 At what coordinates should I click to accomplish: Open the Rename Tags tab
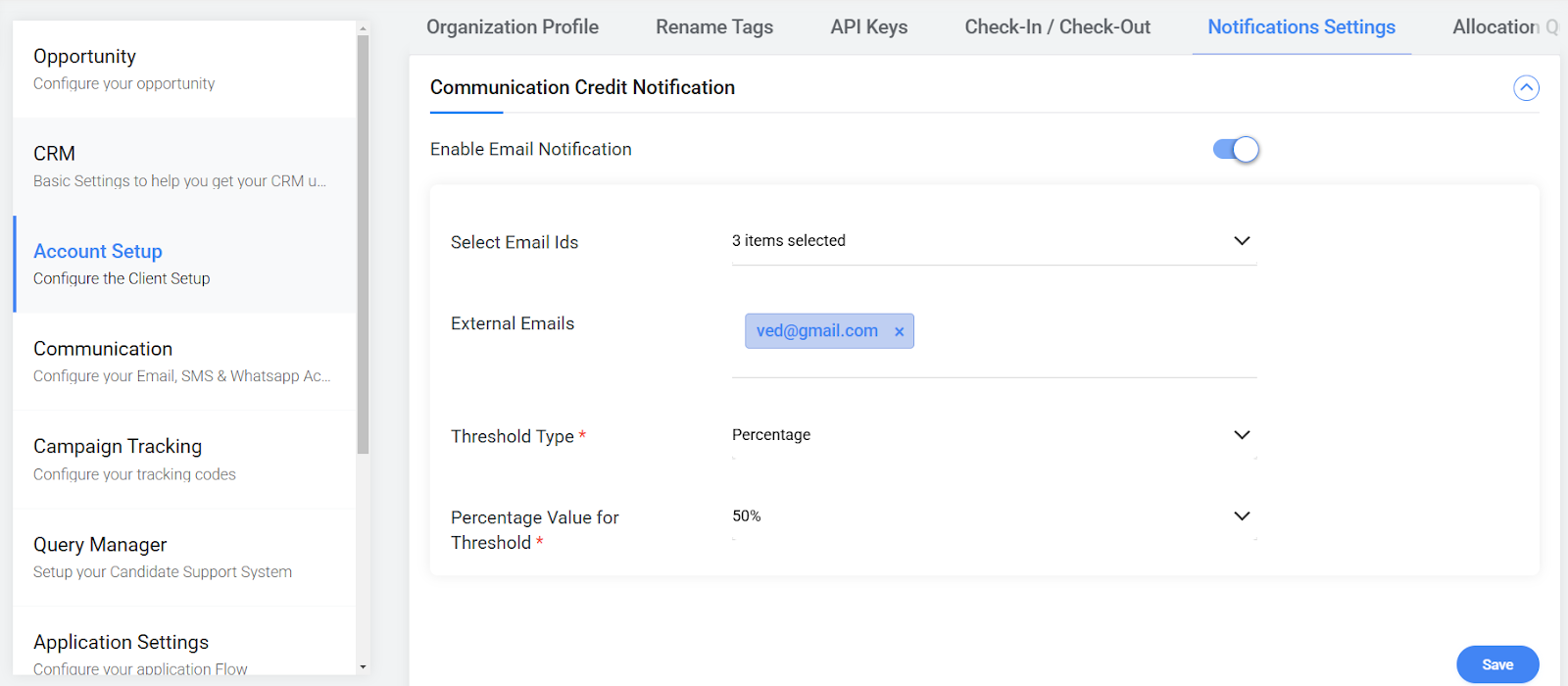point(714,27)
